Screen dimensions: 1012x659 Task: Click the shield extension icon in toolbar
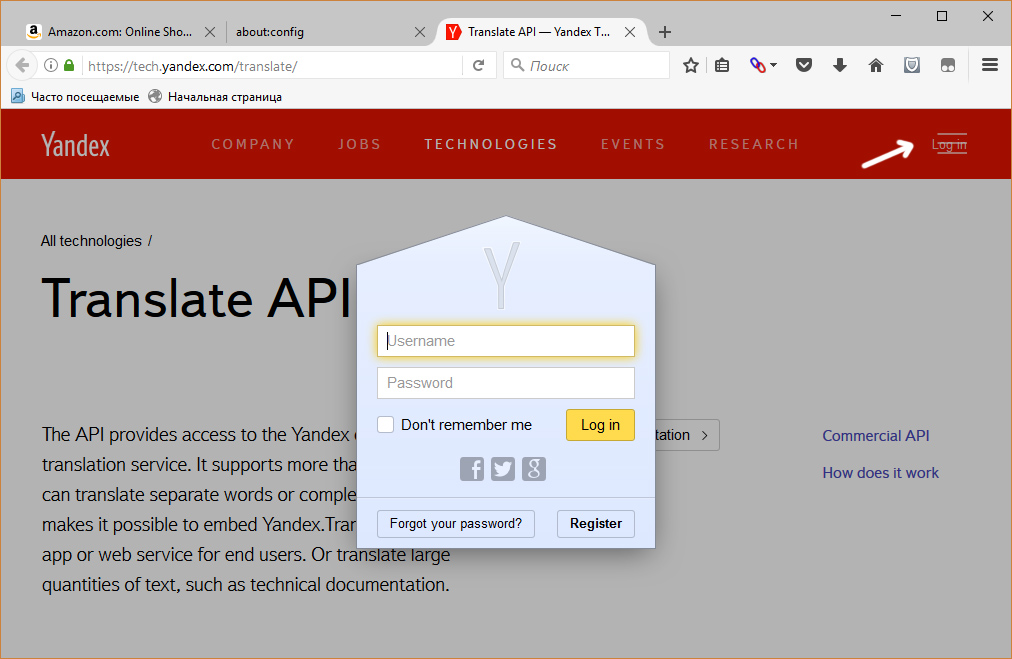click(912, 65)
